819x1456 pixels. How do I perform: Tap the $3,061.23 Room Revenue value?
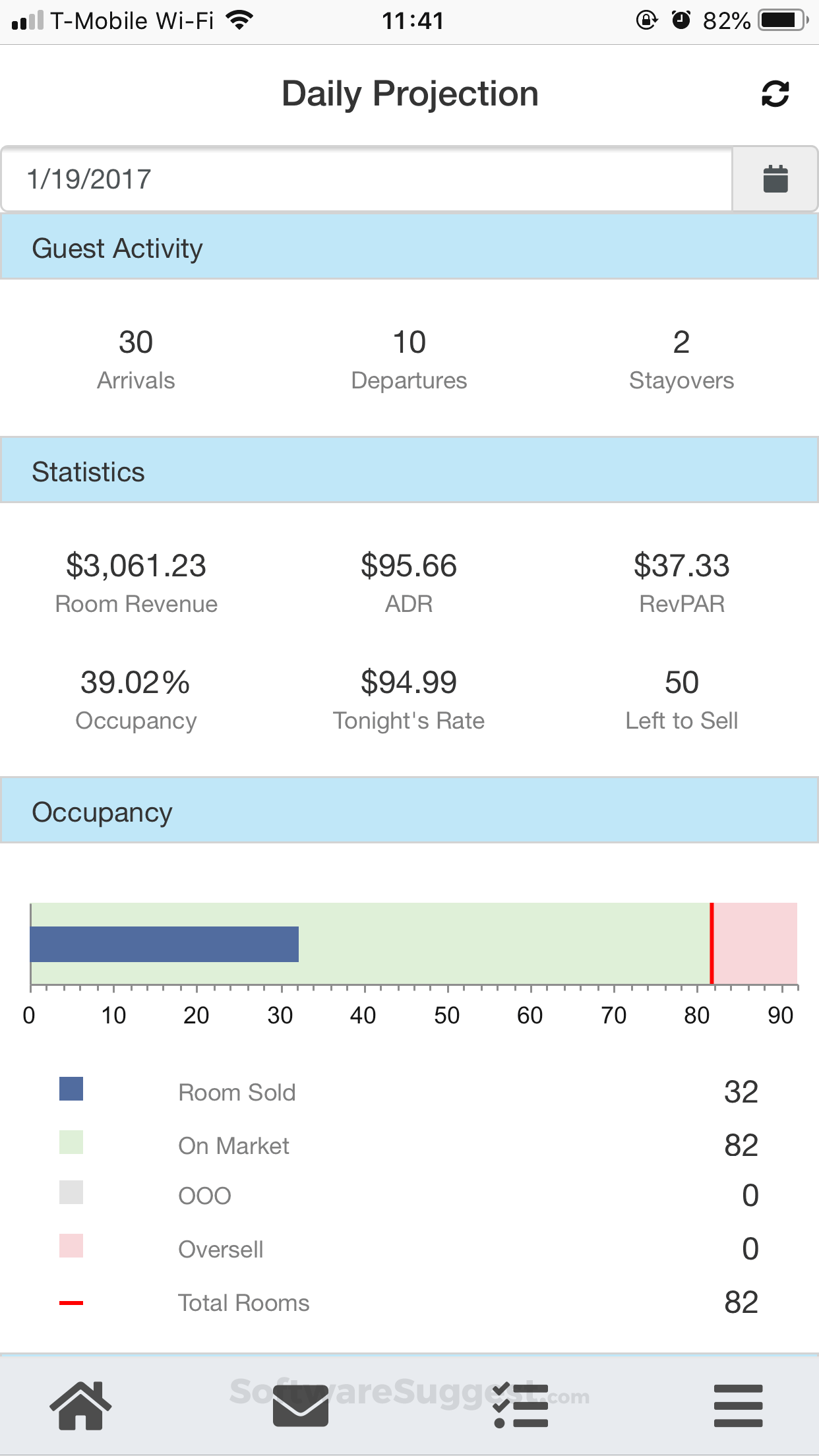coord(136,566)
